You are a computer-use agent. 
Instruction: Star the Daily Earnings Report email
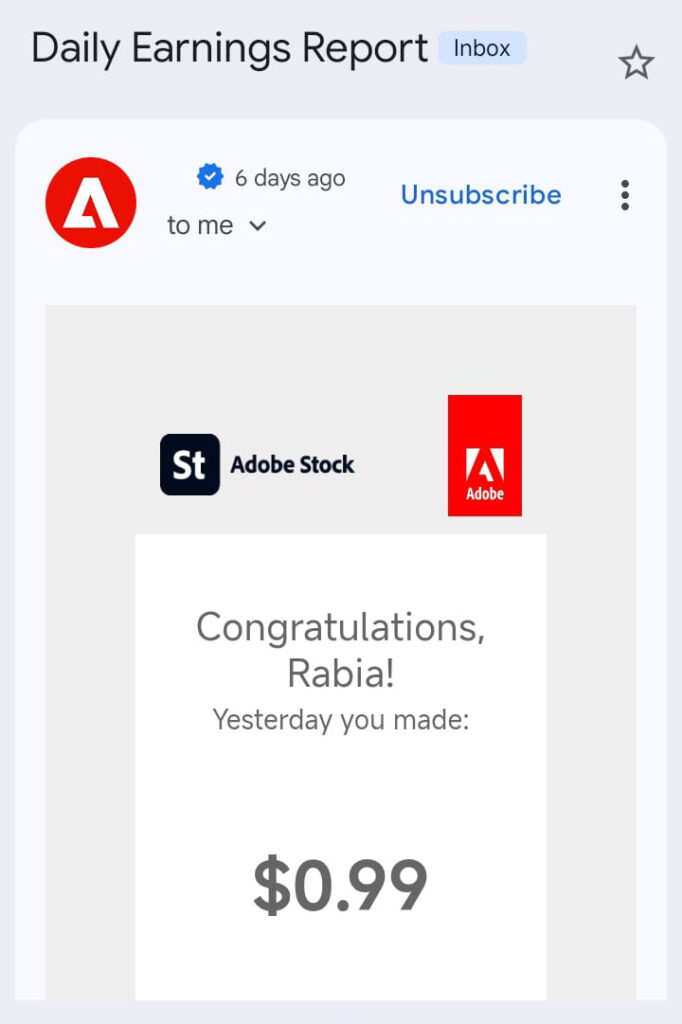coord(636,64)
